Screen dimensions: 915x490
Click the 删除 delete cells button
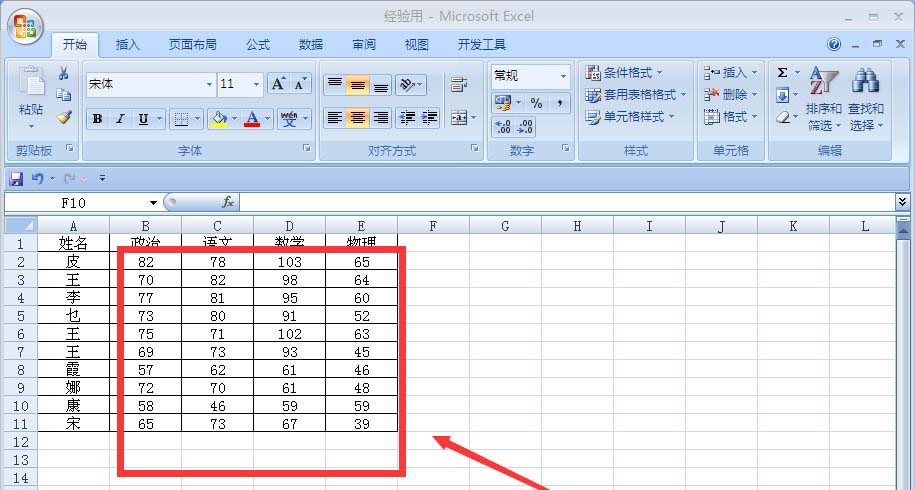[x=730, y=94]
